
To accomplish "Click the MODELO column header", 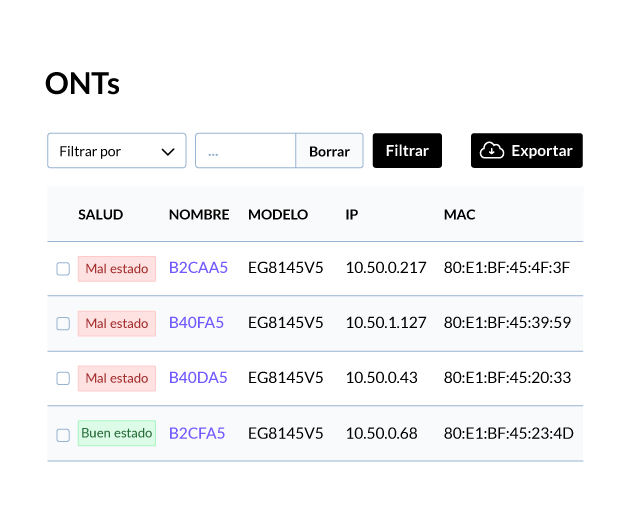I will pos(278,214).
